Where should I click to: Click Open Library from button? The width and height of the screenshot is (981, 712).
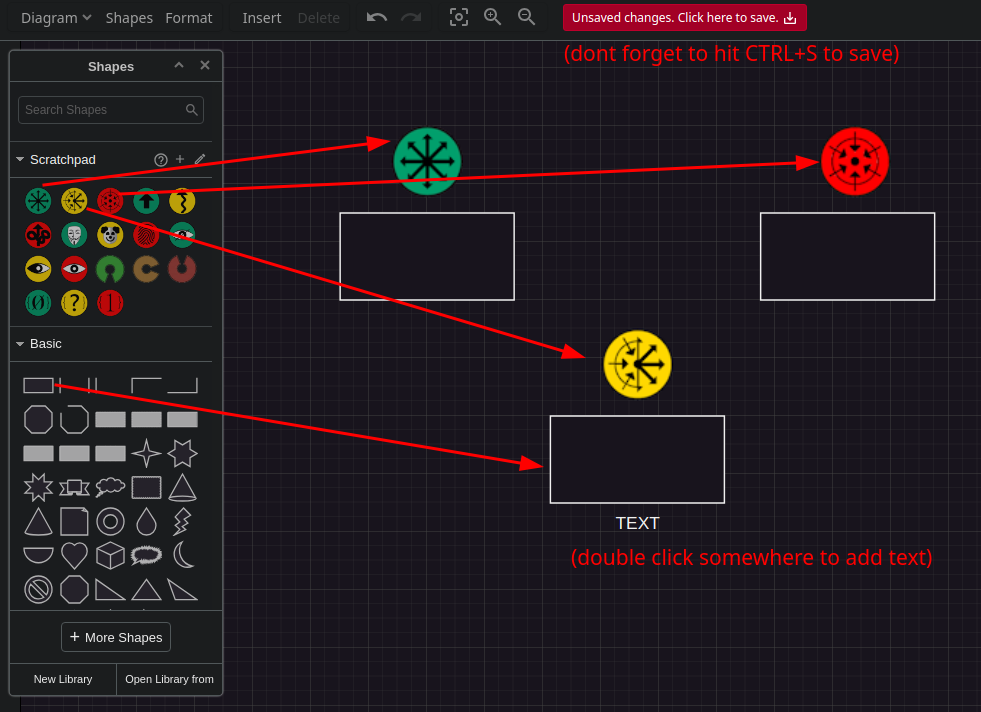coord(170,679)
